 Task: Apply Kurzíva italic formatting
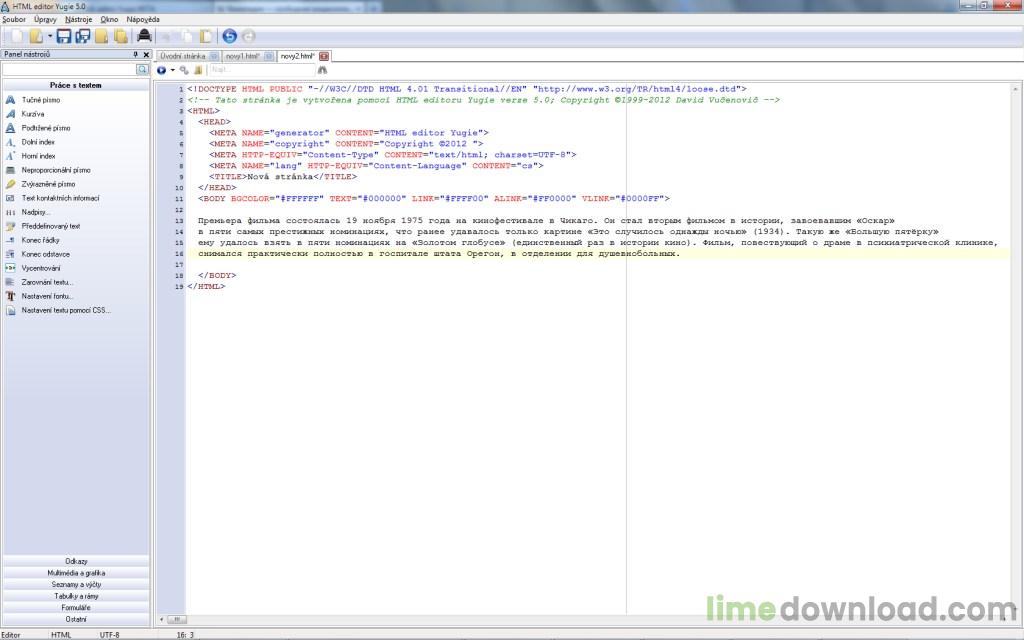33,114
